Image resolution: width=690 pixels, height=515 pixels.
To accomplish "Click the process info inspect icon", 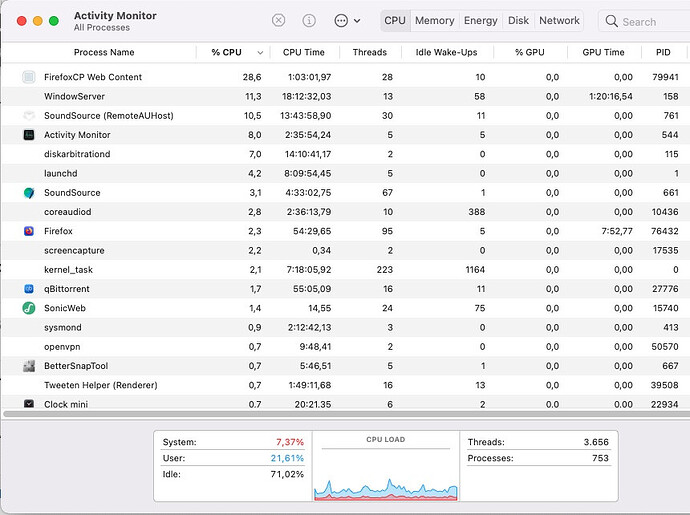I will [x=309, y=20].
